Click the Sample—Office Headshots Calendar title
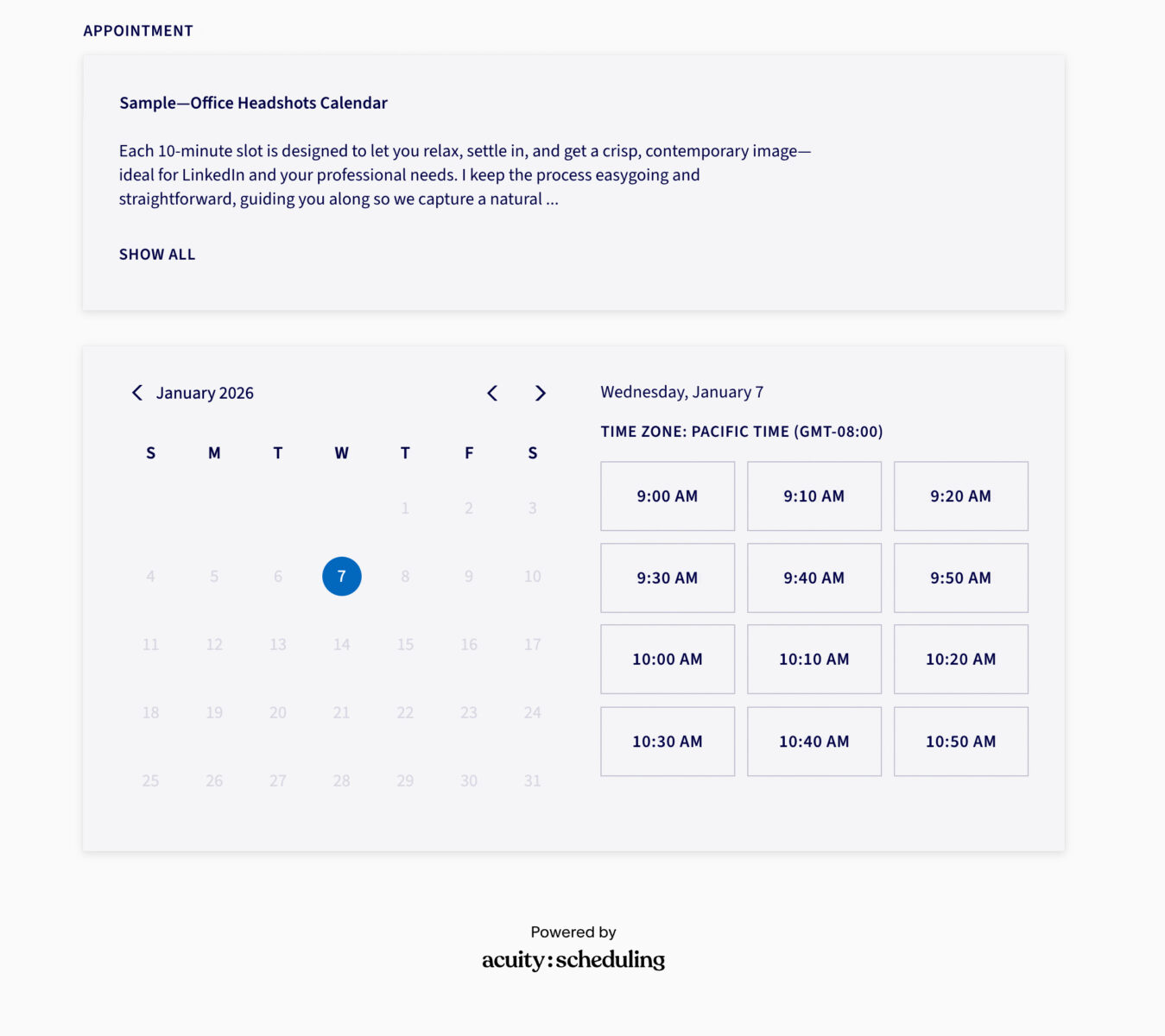 click(253, 103)
